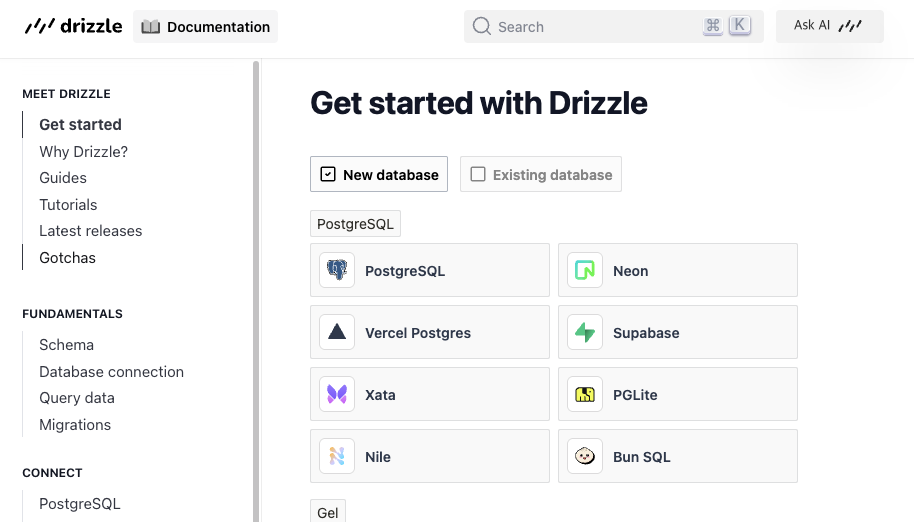Select the PGLite card label
This screenshot has height=522, width=914.
[x=635, y=395]
